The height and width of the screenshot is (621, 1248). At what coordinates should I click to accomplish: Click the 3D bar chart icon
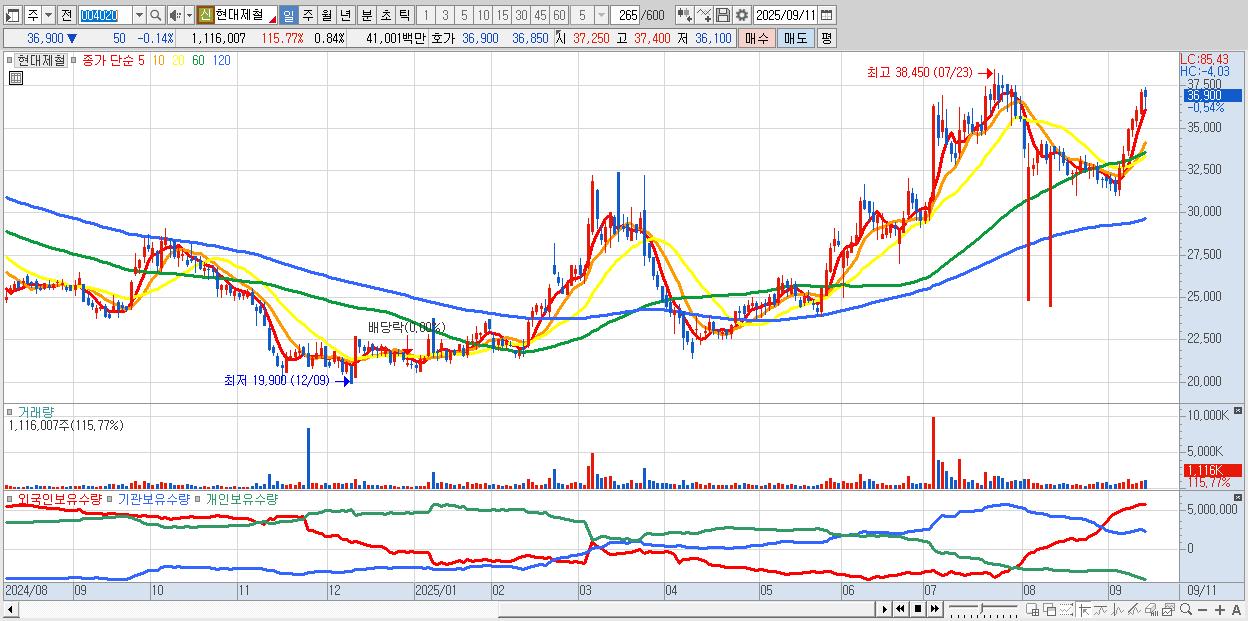[x=1151, y=609]
